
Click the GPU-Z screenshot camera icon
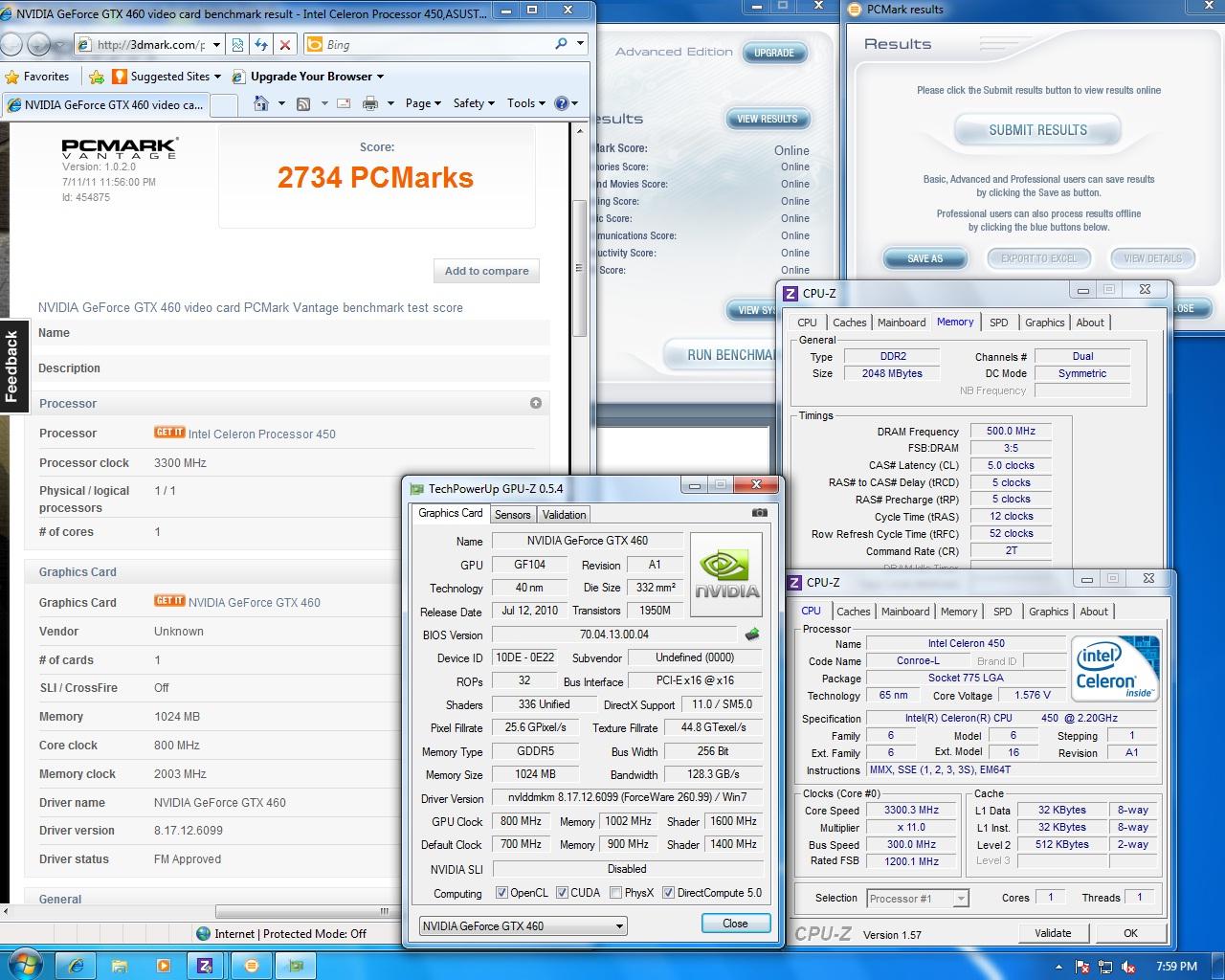(759, 513)
